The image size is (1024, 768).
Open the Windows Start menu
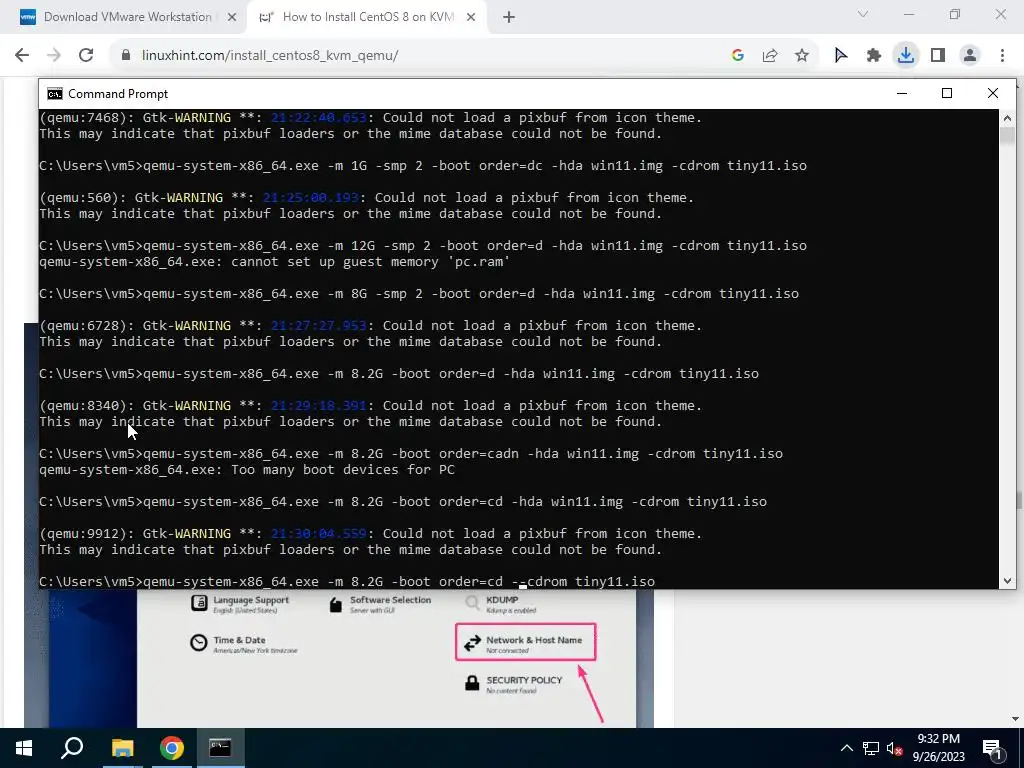(24, 748)
